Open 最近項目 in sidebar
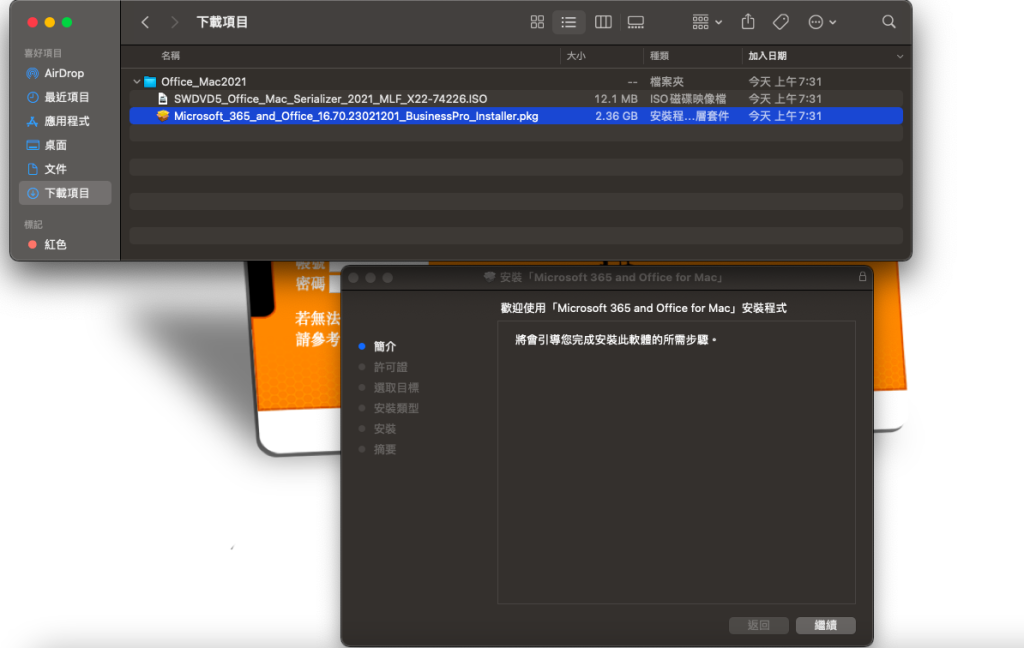The height and width of the screenshot is (648, 1024). 65,97
